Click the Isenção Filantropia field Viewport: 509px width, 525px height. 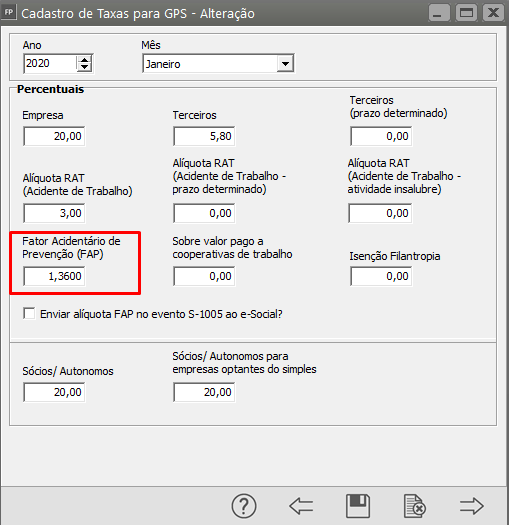pyautogui.click(x=381, y=276)
